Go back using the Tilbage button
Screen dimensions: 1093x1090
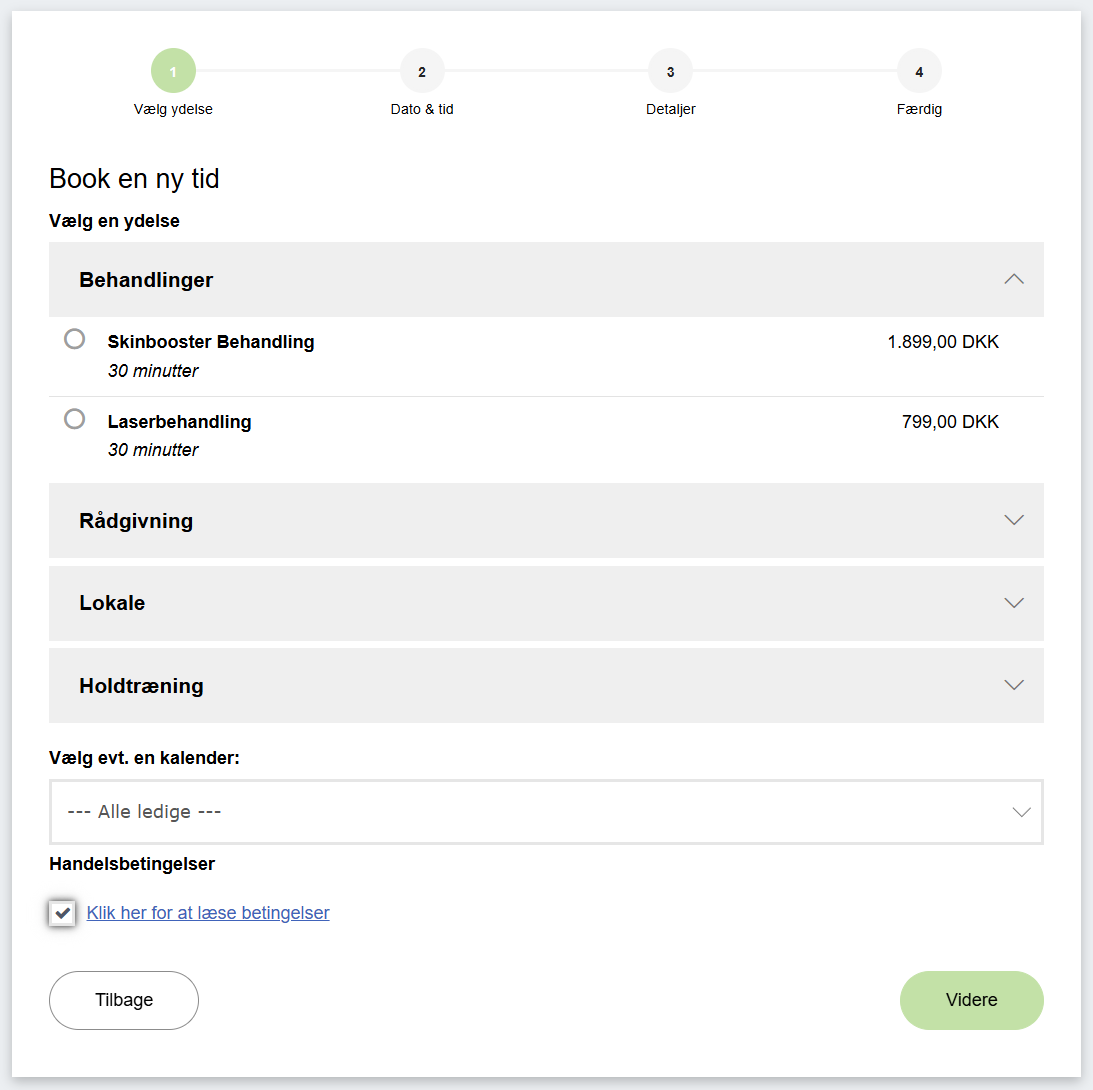pos(123,1000)
